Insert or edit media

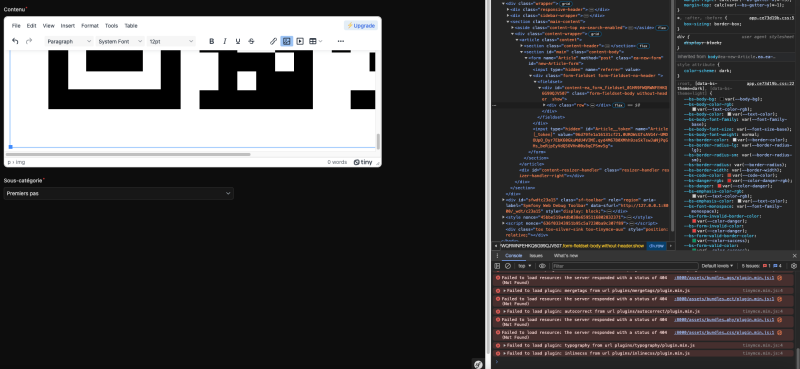point(300,41)
